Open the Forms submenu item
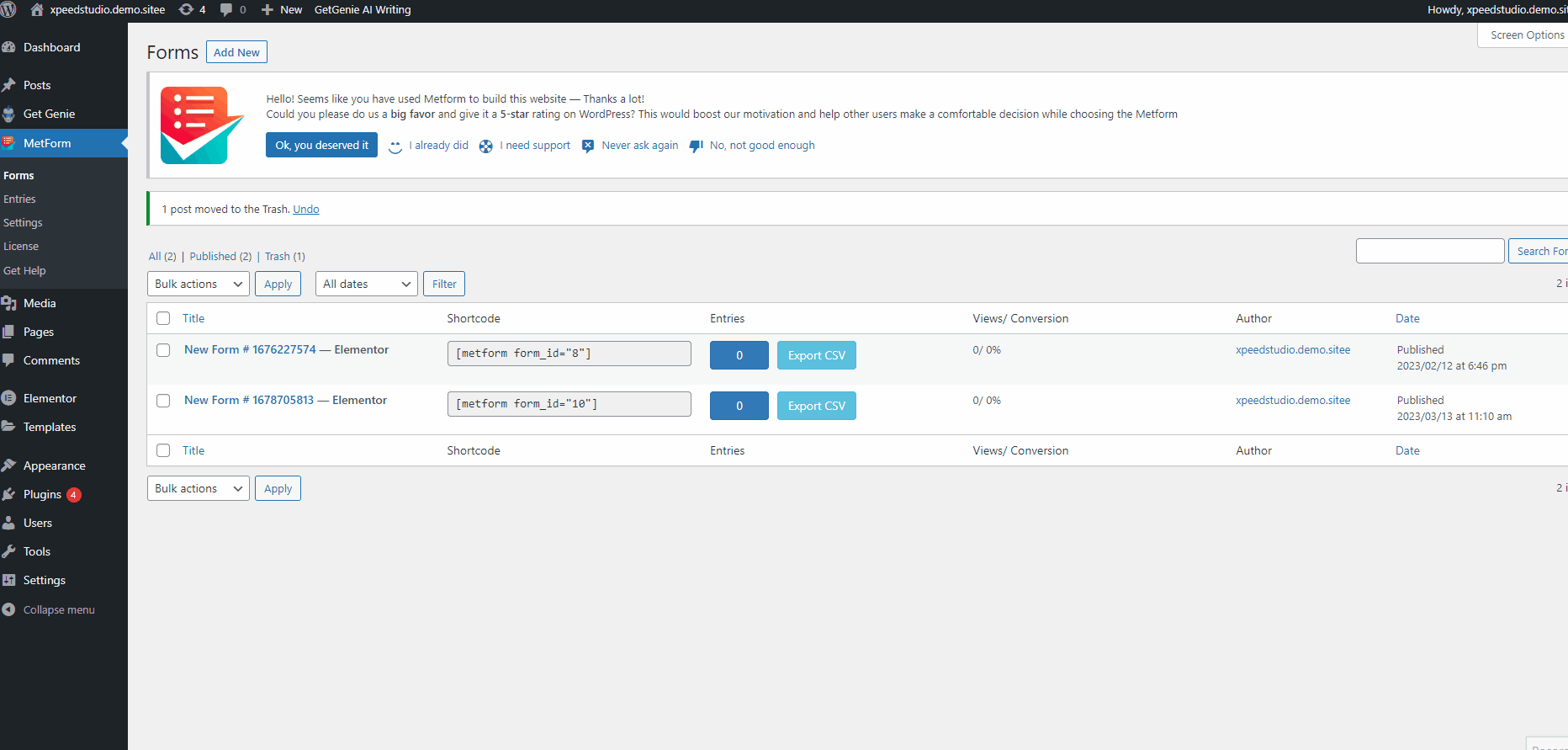 [19, 175]
